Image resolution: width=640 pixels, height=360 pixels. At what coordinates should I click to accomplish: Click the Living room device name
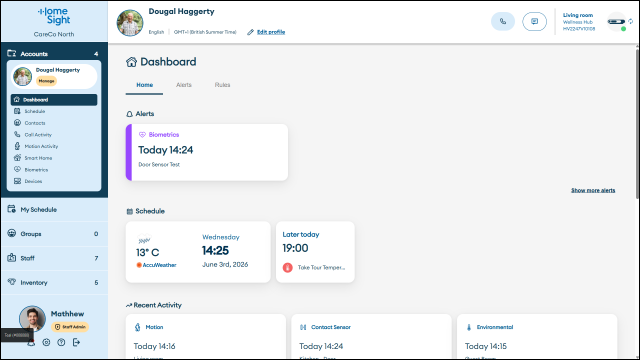pyautogui.click(x=578, y=15)
